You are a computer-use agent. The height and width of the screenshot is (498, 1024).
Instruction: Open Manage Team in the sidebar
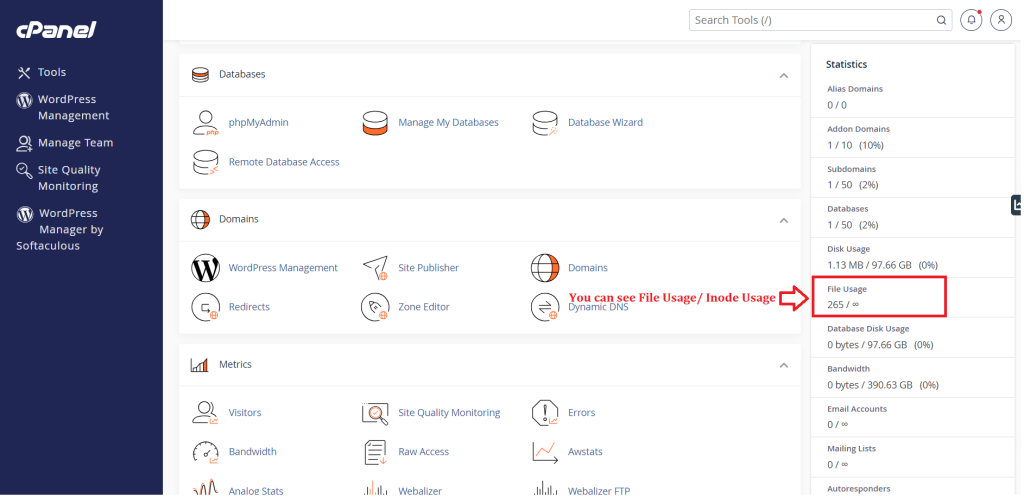pos(75,143)
